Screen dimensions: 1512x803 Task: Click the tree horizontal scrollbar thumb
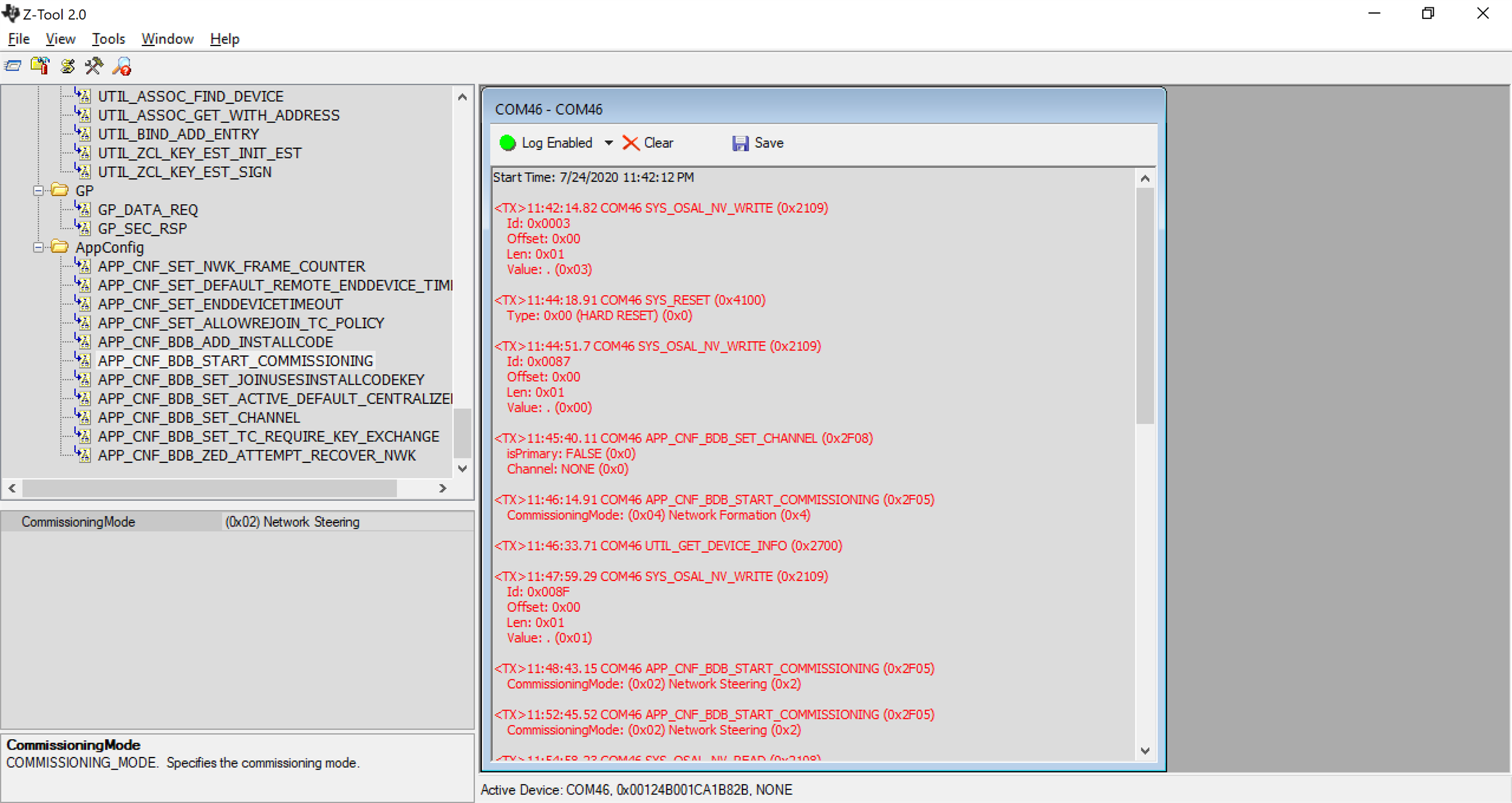tap(210, 488)
